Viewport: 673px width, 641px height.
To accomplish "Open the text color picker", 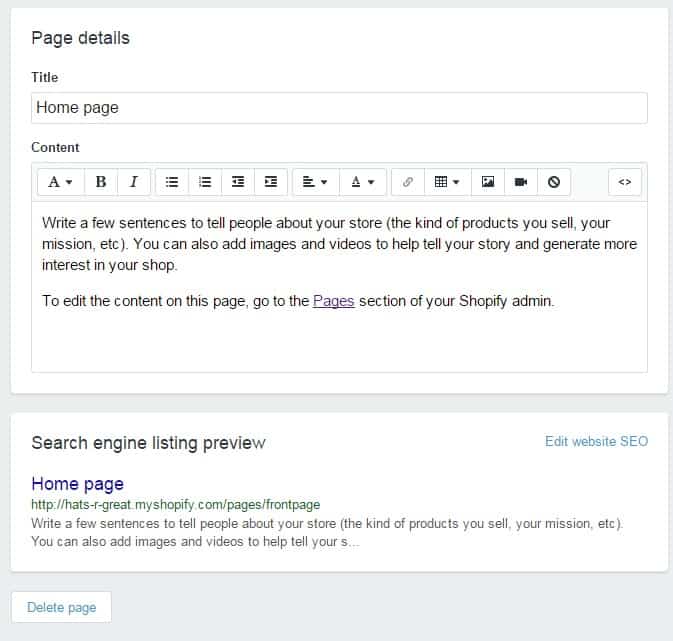I will [363, 182].
